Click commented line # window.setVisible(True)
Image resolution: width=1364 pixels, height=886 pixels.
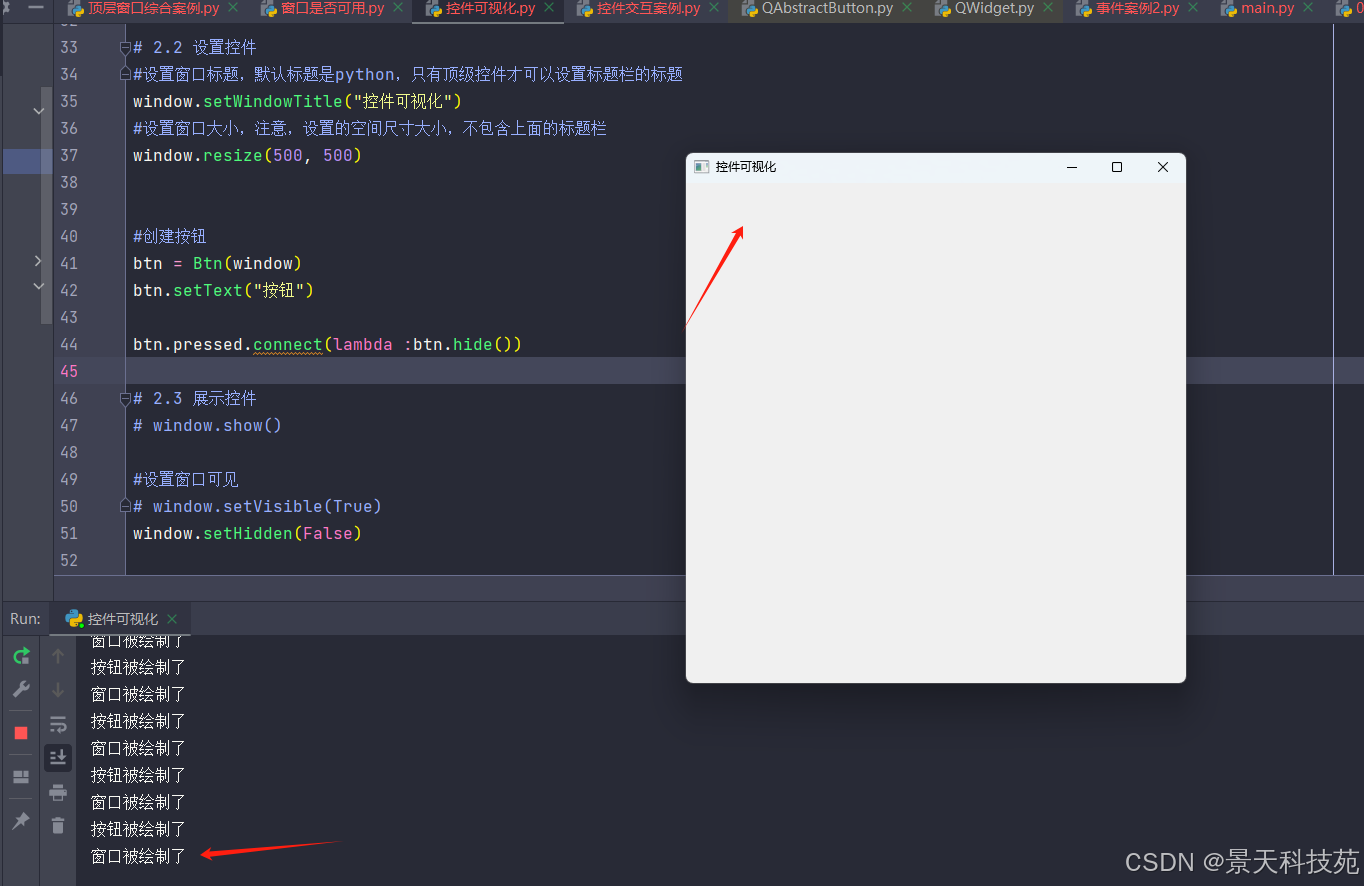tap(257, 506)
